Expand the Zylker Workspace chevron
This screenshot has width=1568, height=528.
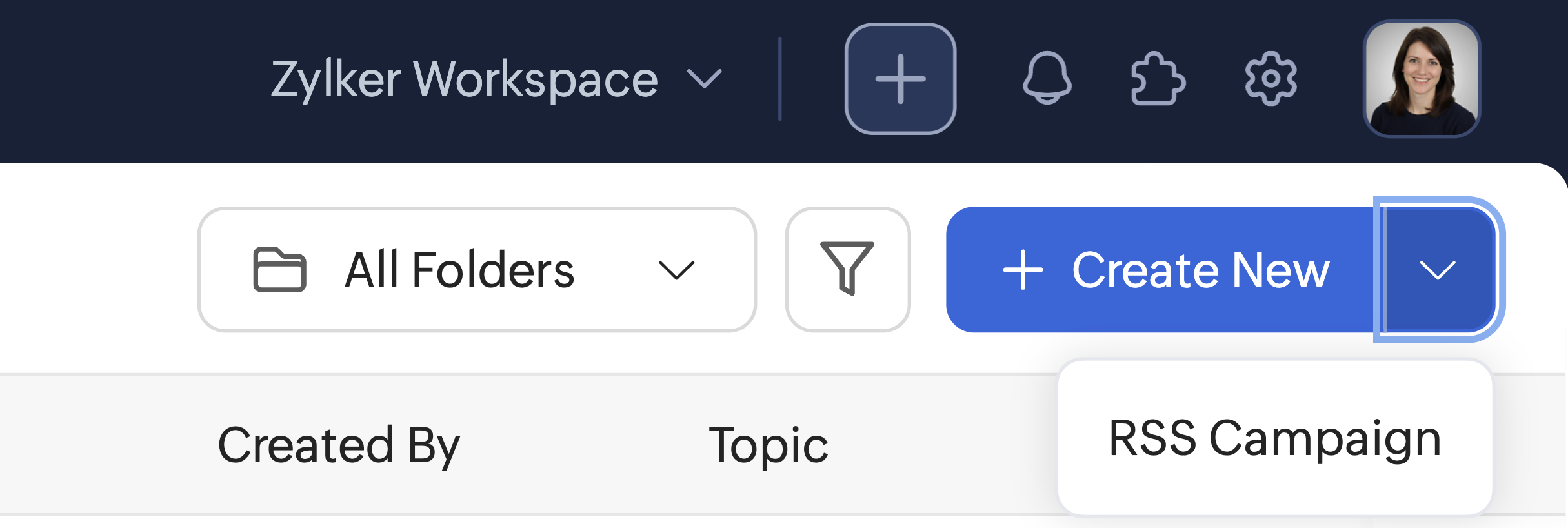point(704,79)
